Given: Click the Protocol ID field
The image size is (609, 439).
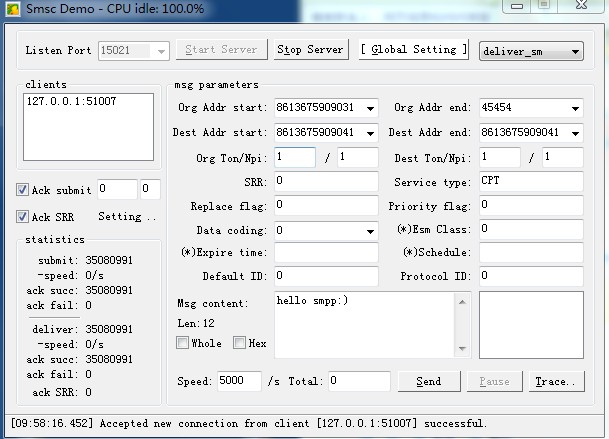Looking at the screenshot, I should 531,276.
